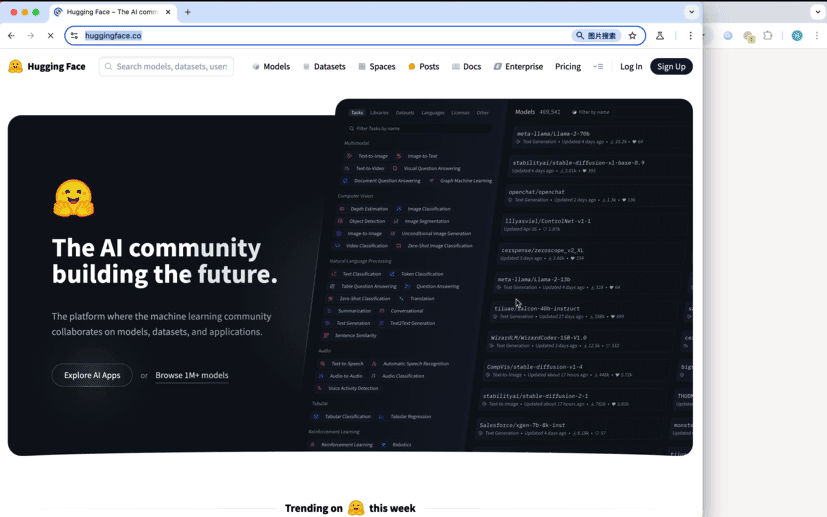827x517 pixels.
Task: Click the Hugging Face logo emoji in header
Action: (x=15, y=66)
